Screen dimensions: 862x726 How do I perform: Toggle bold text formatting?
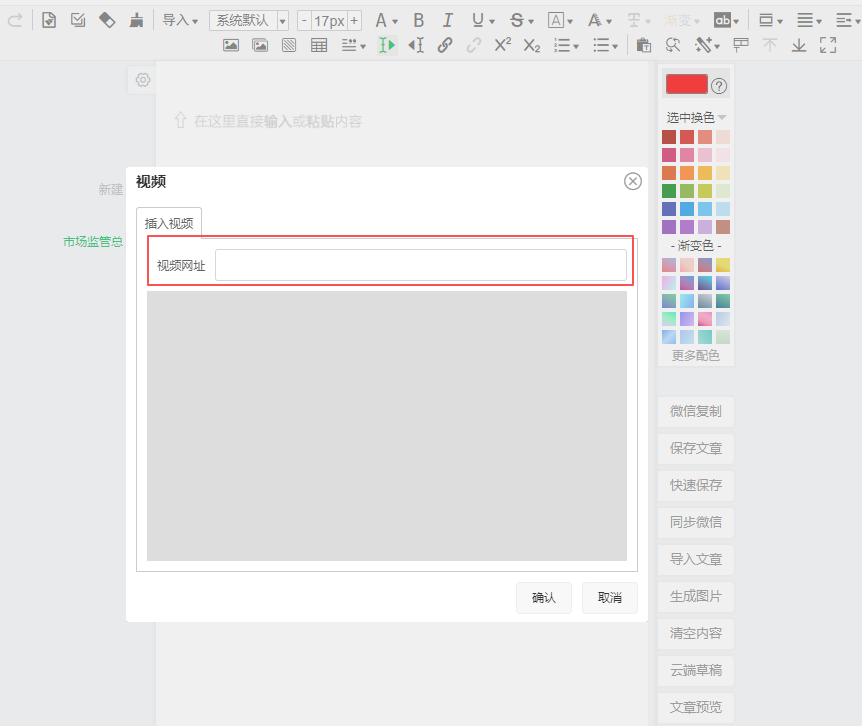418,20
